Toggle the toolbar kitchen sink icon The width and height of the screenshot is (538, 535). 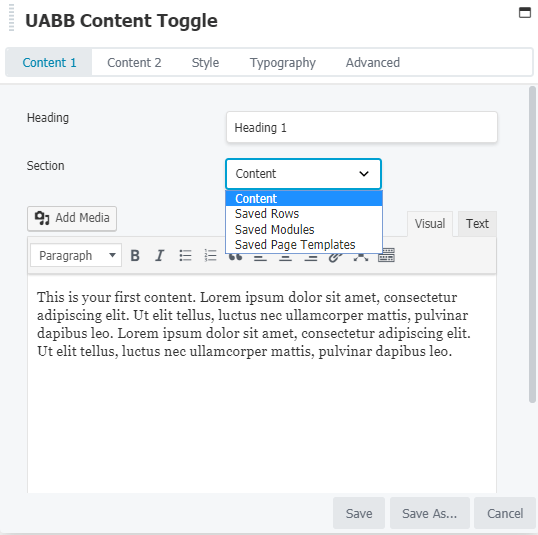pyautogui.click(x=386, y=256)
